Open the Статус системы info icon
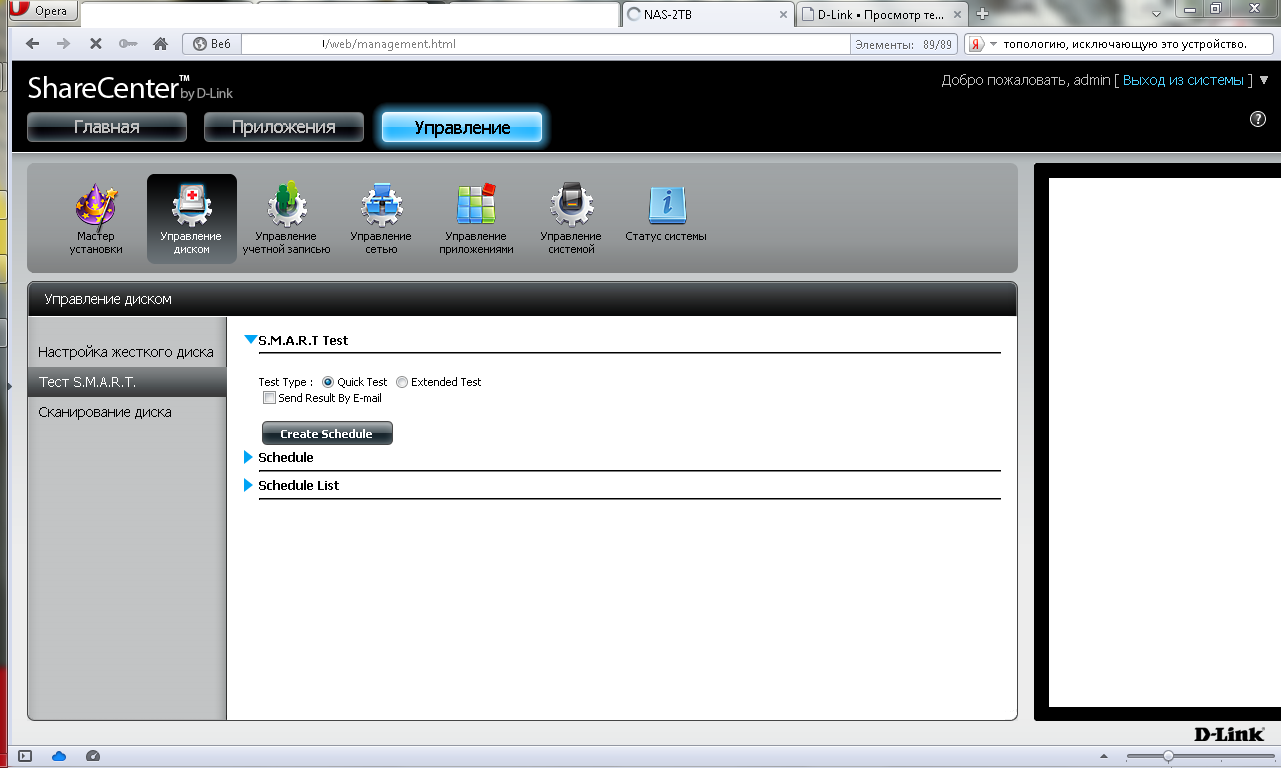 pyautogui.click(x=666, y=214)
